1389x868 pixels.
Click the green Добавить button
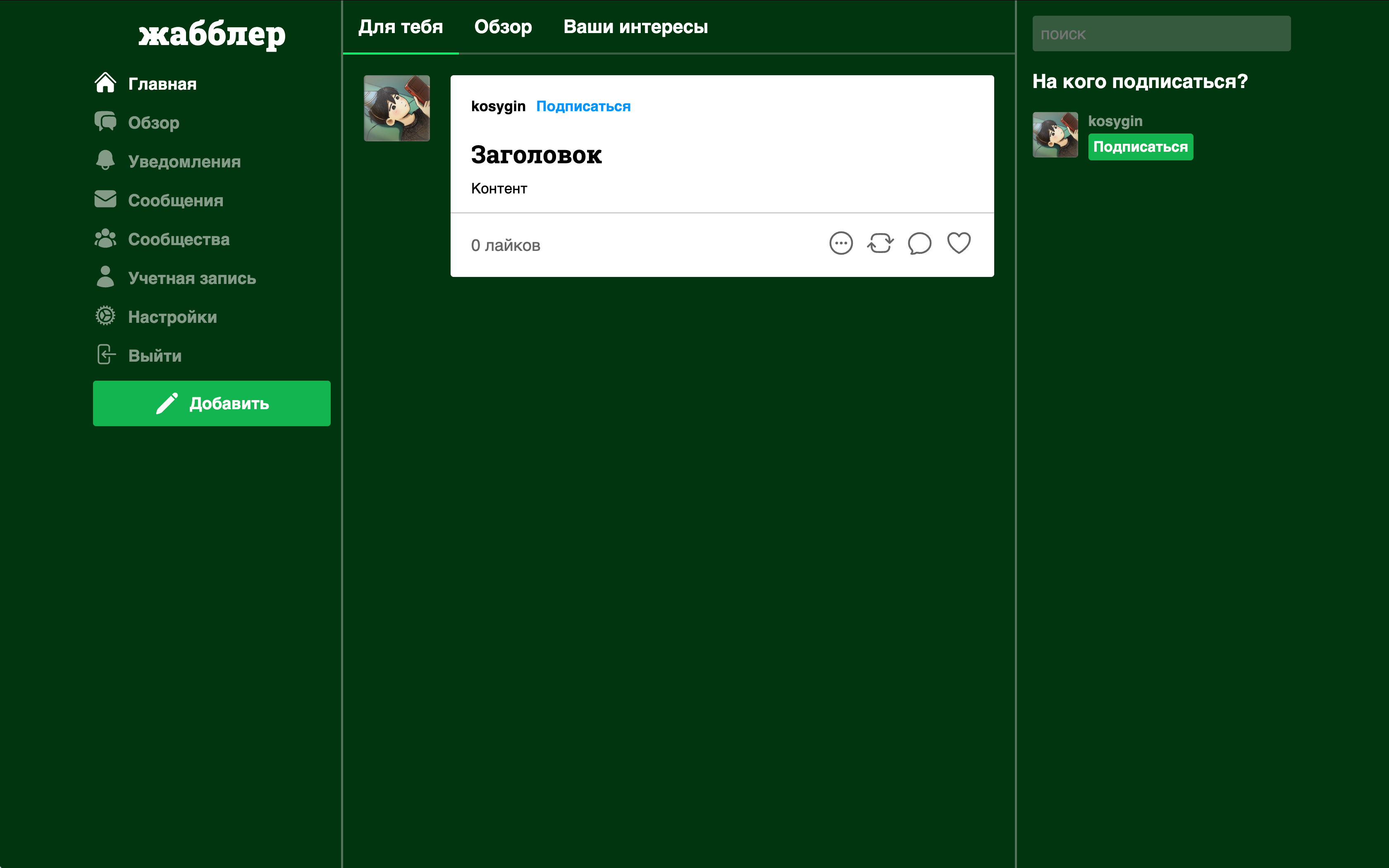tap(212, 403)
